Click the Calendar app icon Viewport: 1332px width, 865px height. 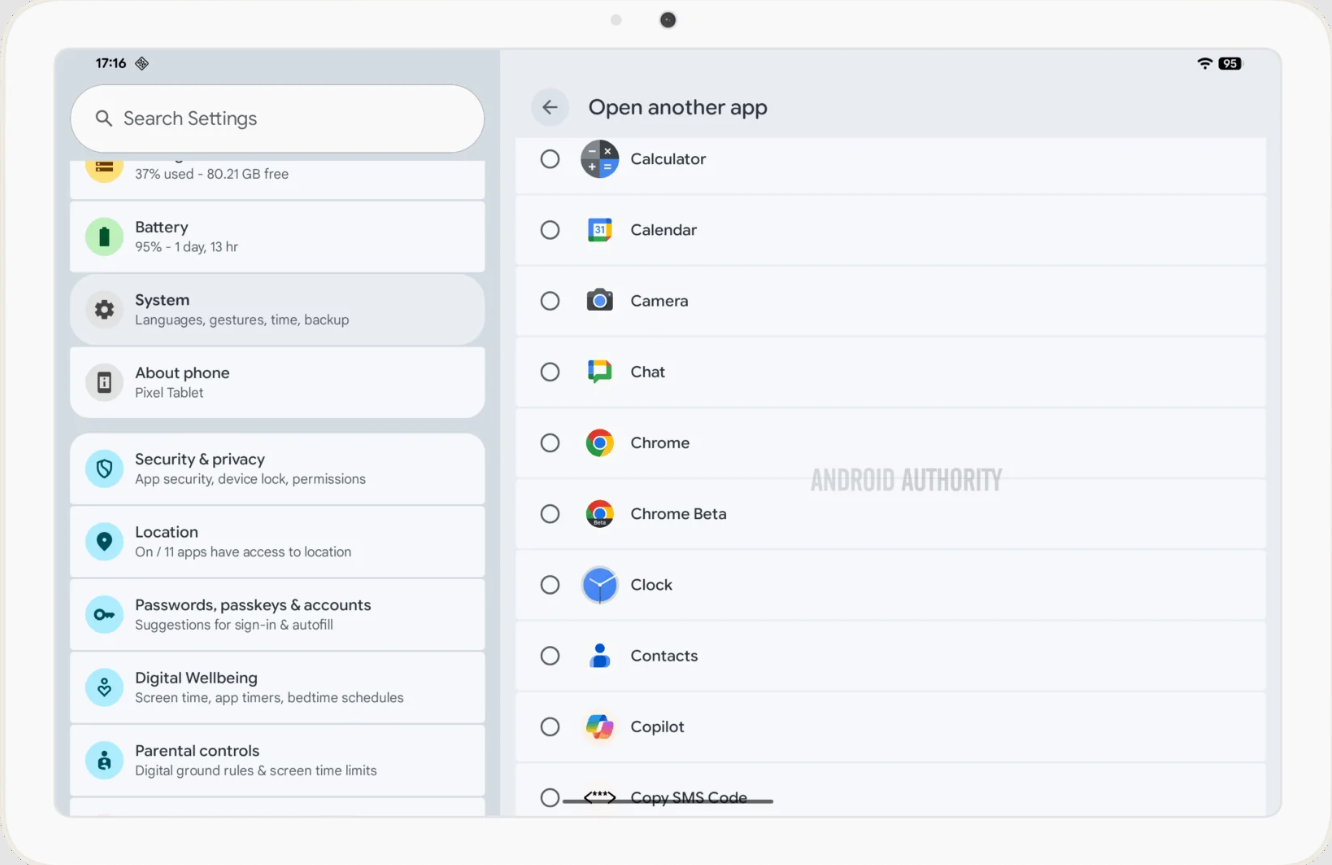(600, 230)
